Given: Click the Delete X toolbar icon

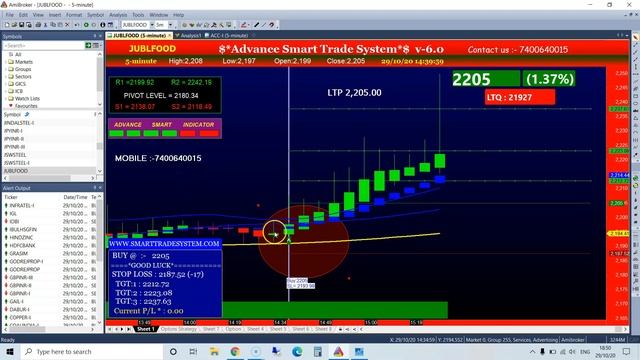Looking at the screenshot, I should click(x=67, y=25).
